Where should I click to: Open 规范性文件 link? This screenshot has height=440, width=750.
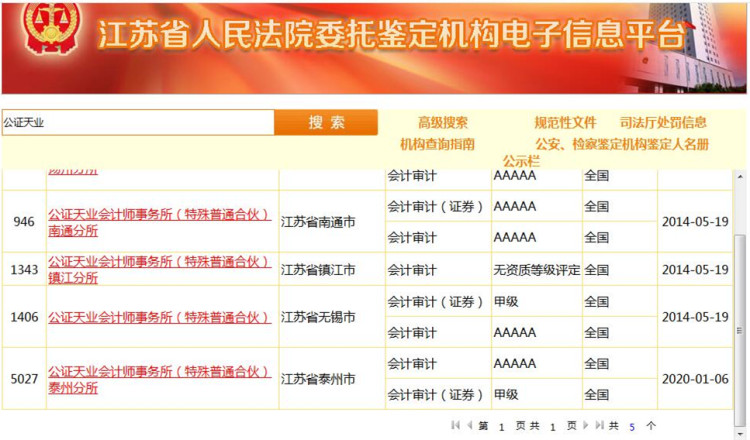click(565, 123)
